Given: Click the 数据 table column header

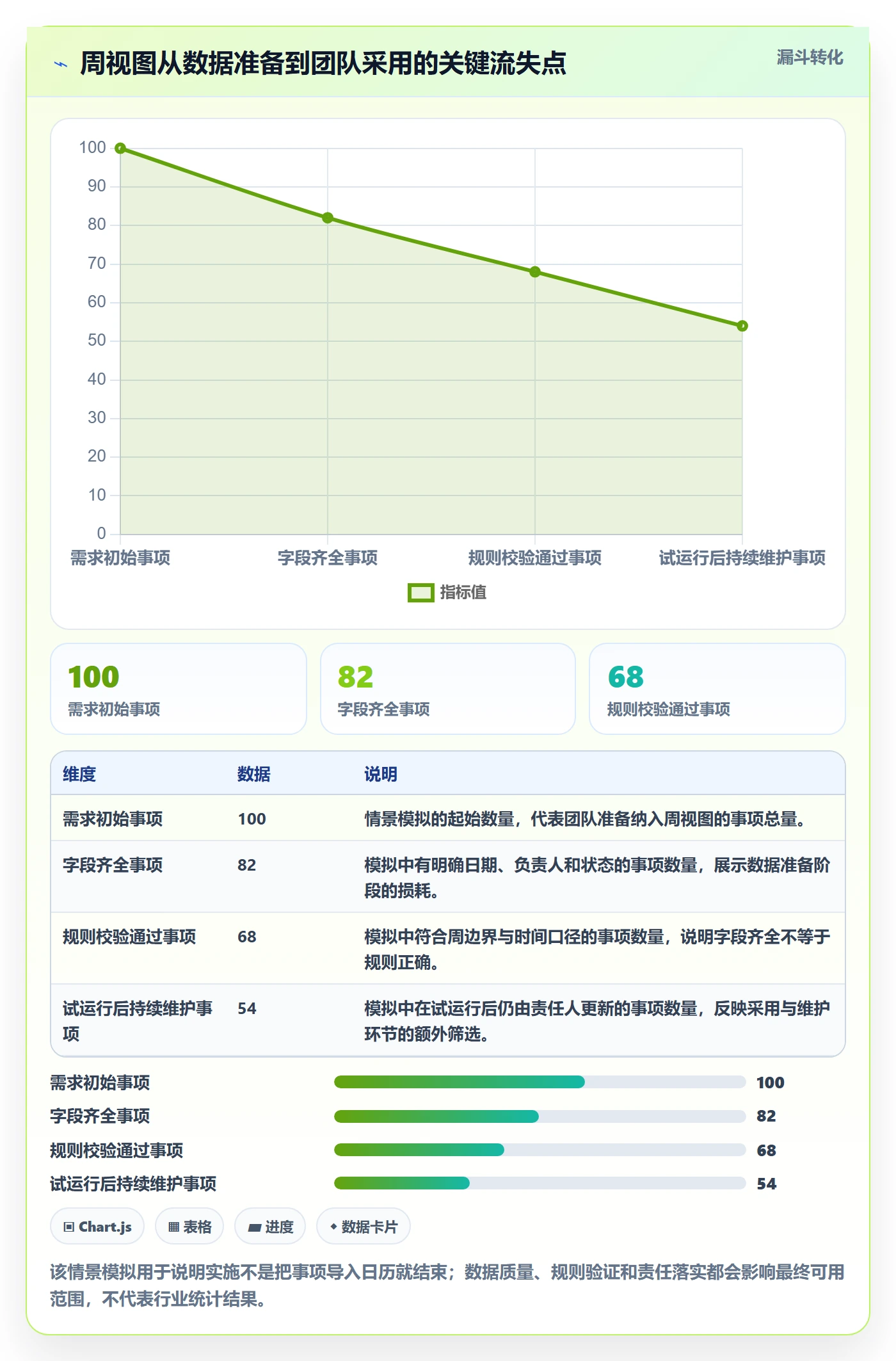Looking at the screenshot, I should [254, 774].
